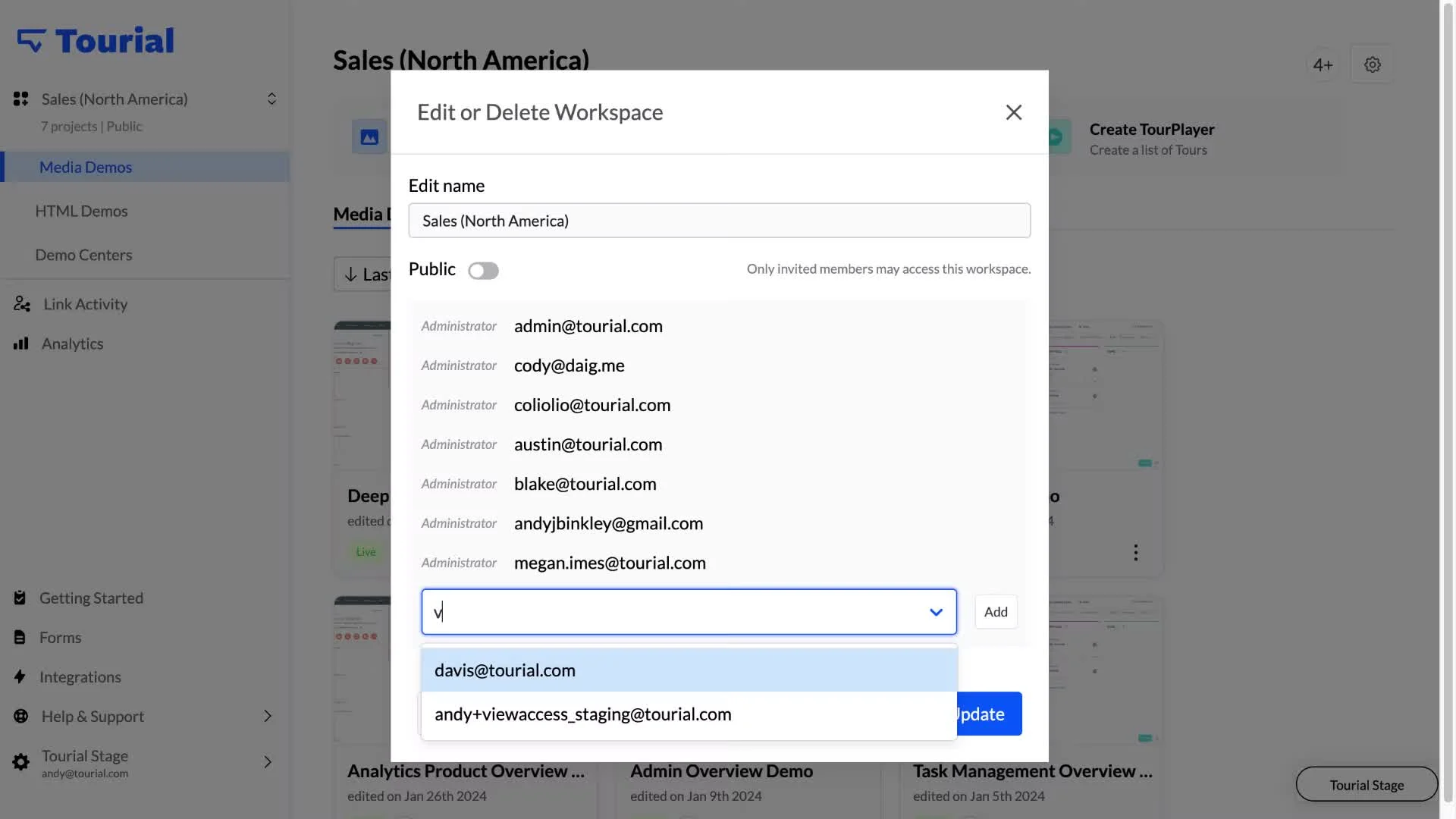1456x819 pixels.
Task: Click the Deep demo thumbnail
Action: pos(362,394)
